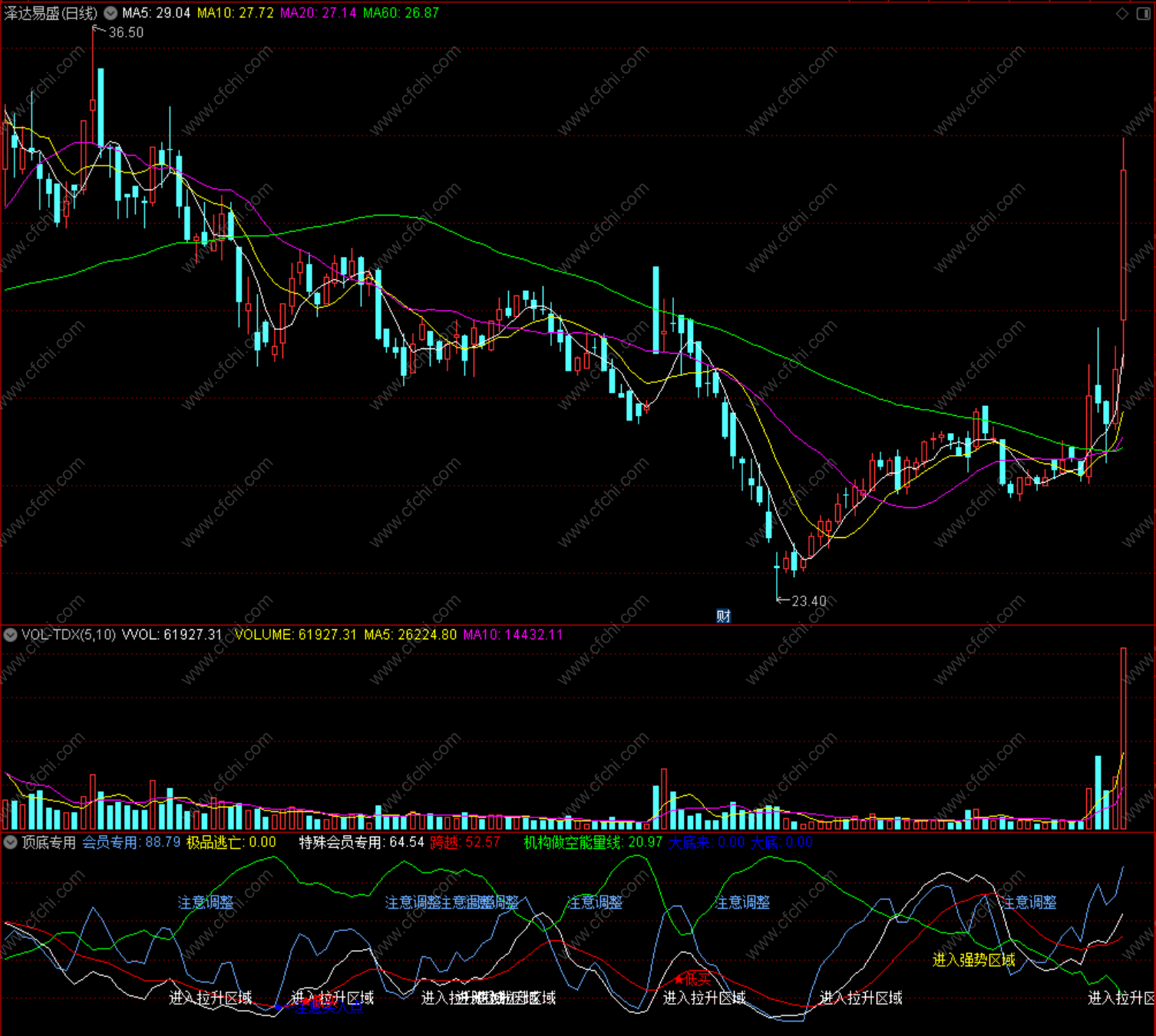
Task: Select the MA60: 26.87 label
Action: click(401, 13)
